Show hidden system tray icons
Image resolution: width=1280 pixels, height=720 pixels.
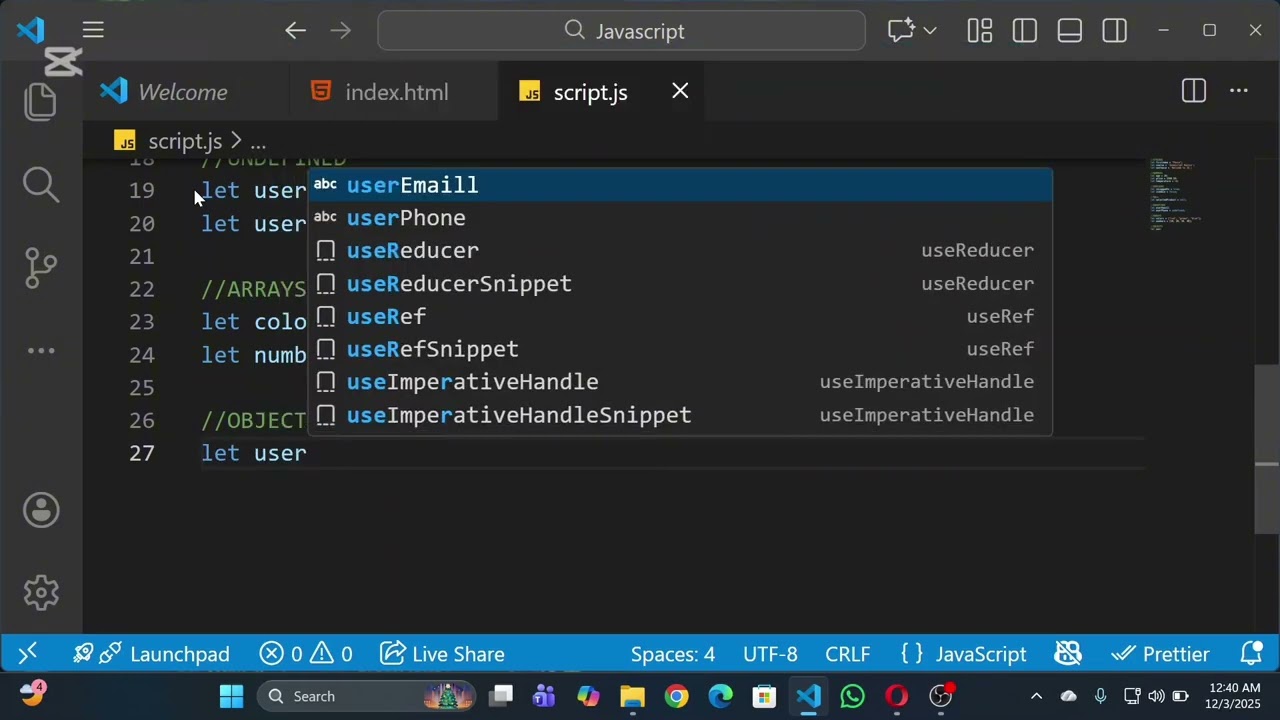click(1036, 696)
